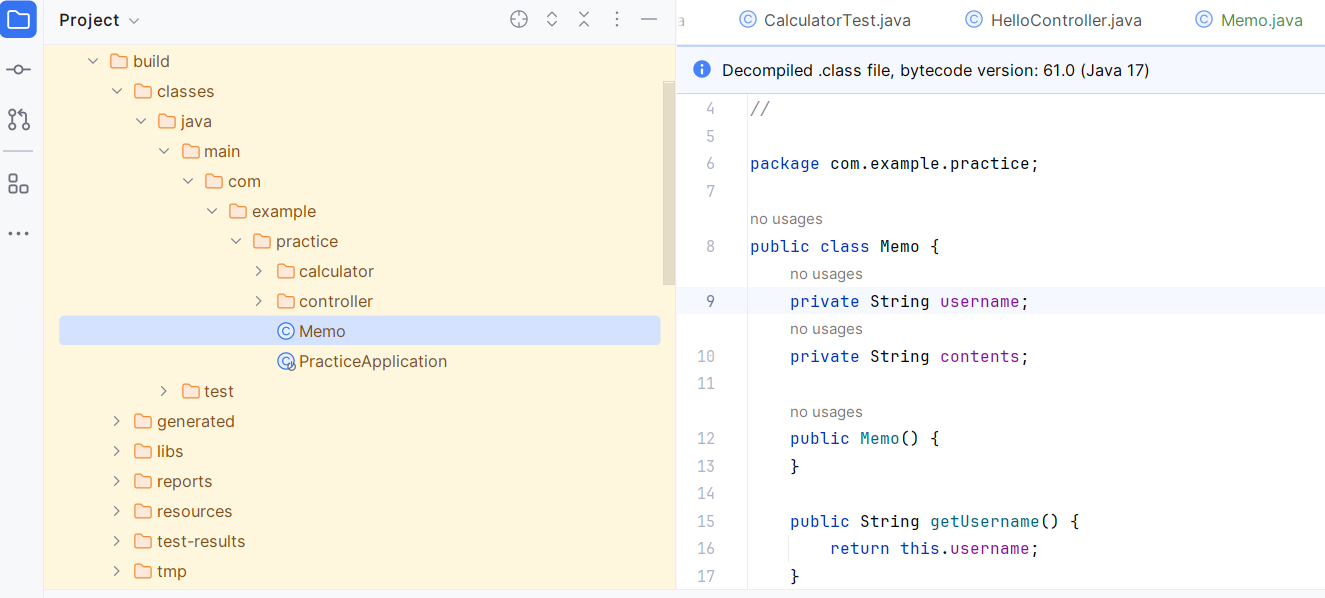Screen dimensions: 1325x598
Task: Click the Memo class icon in tree
Action: point(286,331)
